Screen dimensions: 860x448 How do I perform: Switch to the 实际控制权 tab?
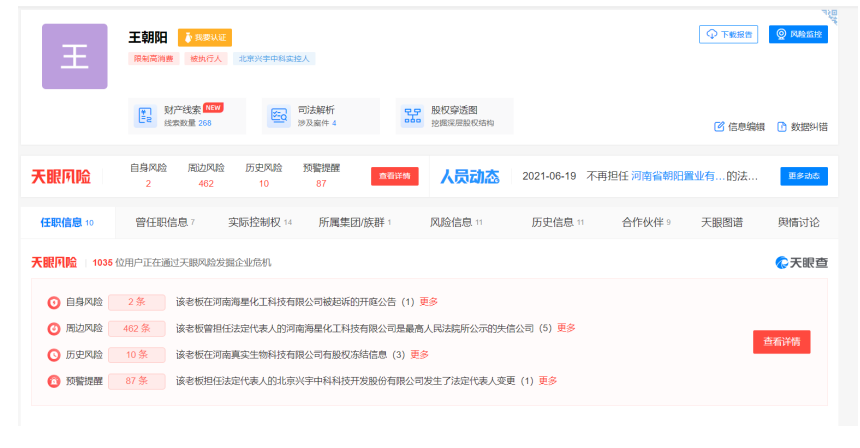tap(260, 222)
